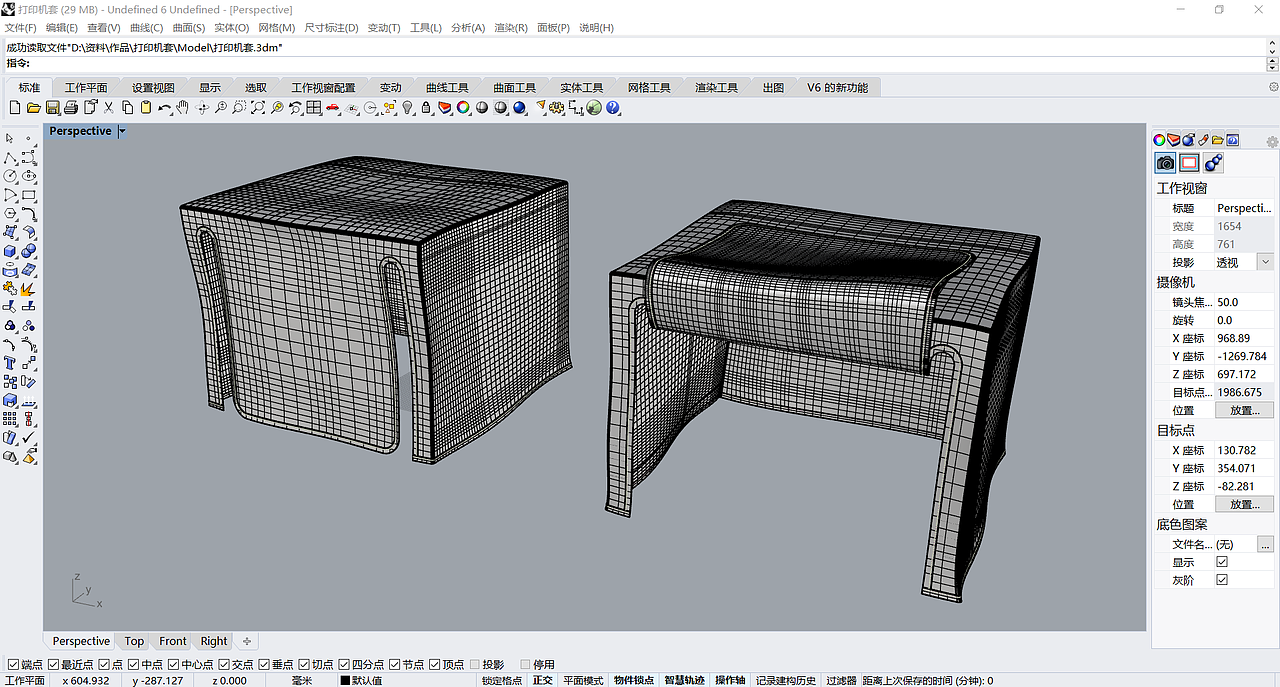Open the 曲面(S) menu

point(188,28)
